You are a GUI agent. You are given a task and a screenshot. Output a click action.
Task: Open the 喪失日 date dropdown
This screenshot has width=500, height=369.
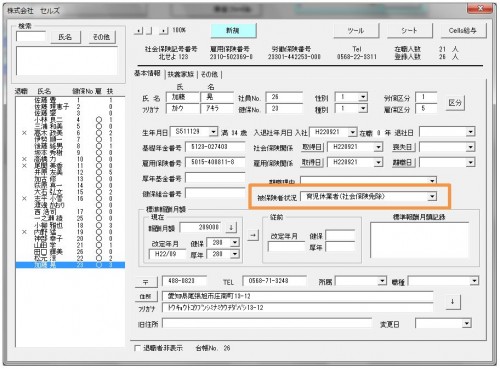pos(470,147)
